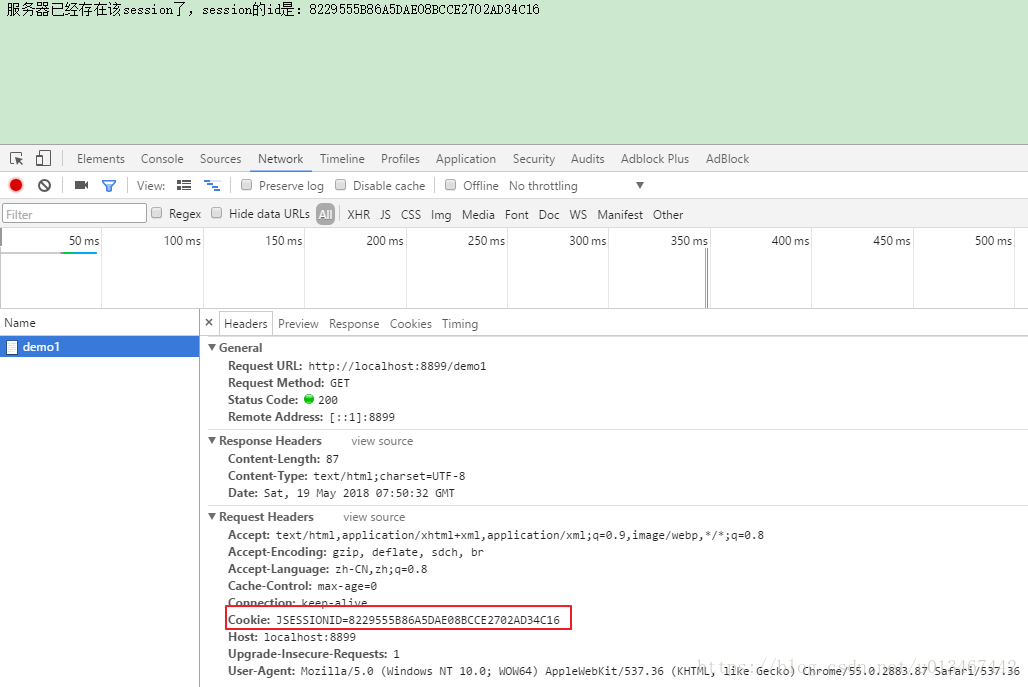The image size is (1028, 687).
Task: Filter requests by Font
Action: (x=517, y=214)
